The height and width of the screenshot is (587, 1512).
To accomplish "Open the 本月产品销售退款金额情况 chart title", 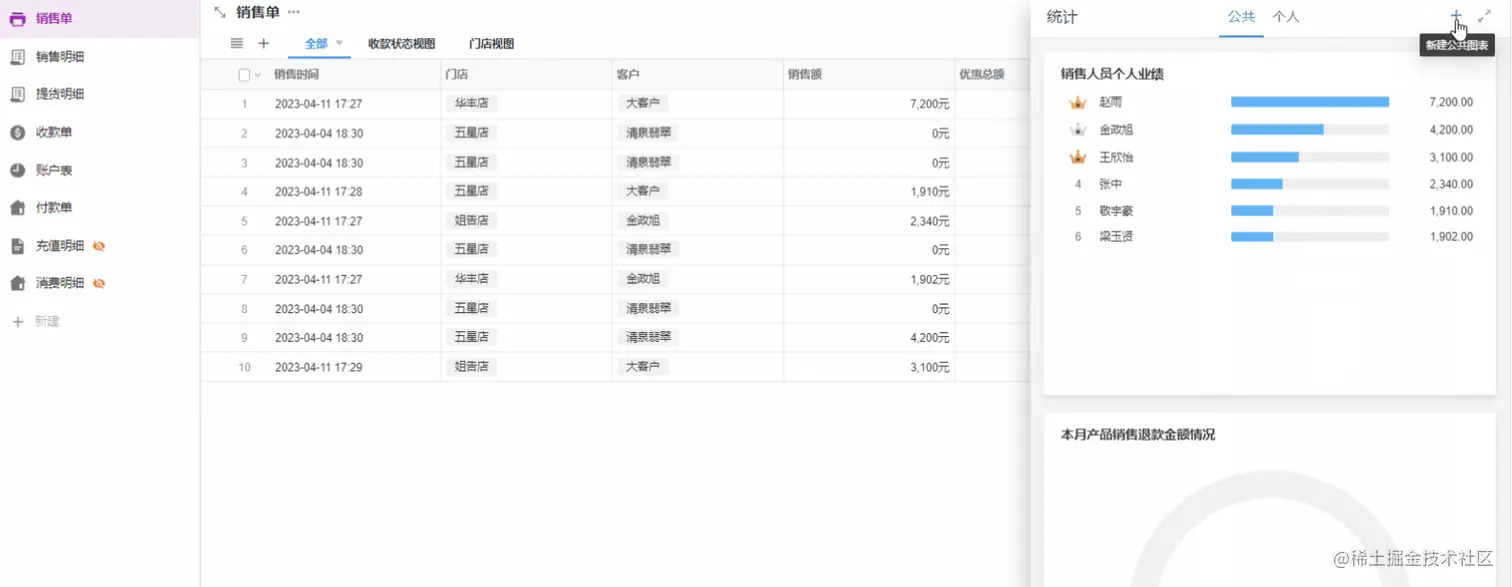I will pyautogui.click(x=1138, y=435).
